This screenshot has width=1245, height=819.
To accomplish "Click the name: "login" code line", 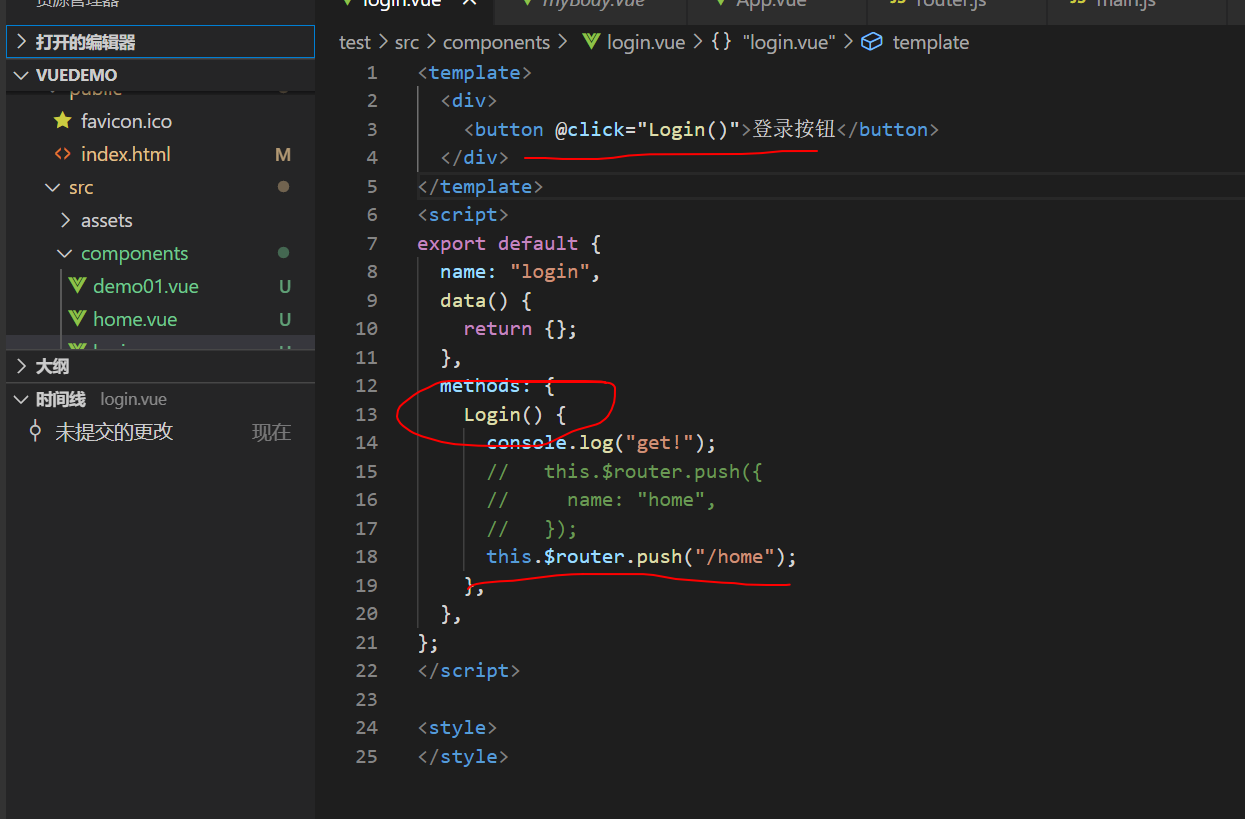I will pyautogui.click(x=520, y=271).
